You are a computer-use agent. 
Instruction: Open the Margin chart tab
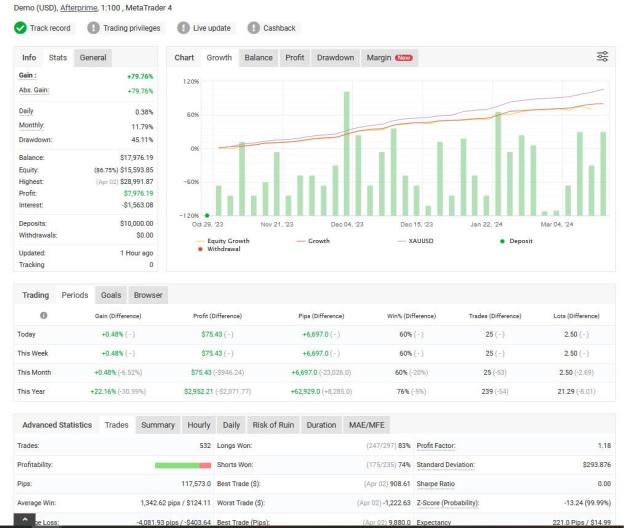tap(389, 57)
